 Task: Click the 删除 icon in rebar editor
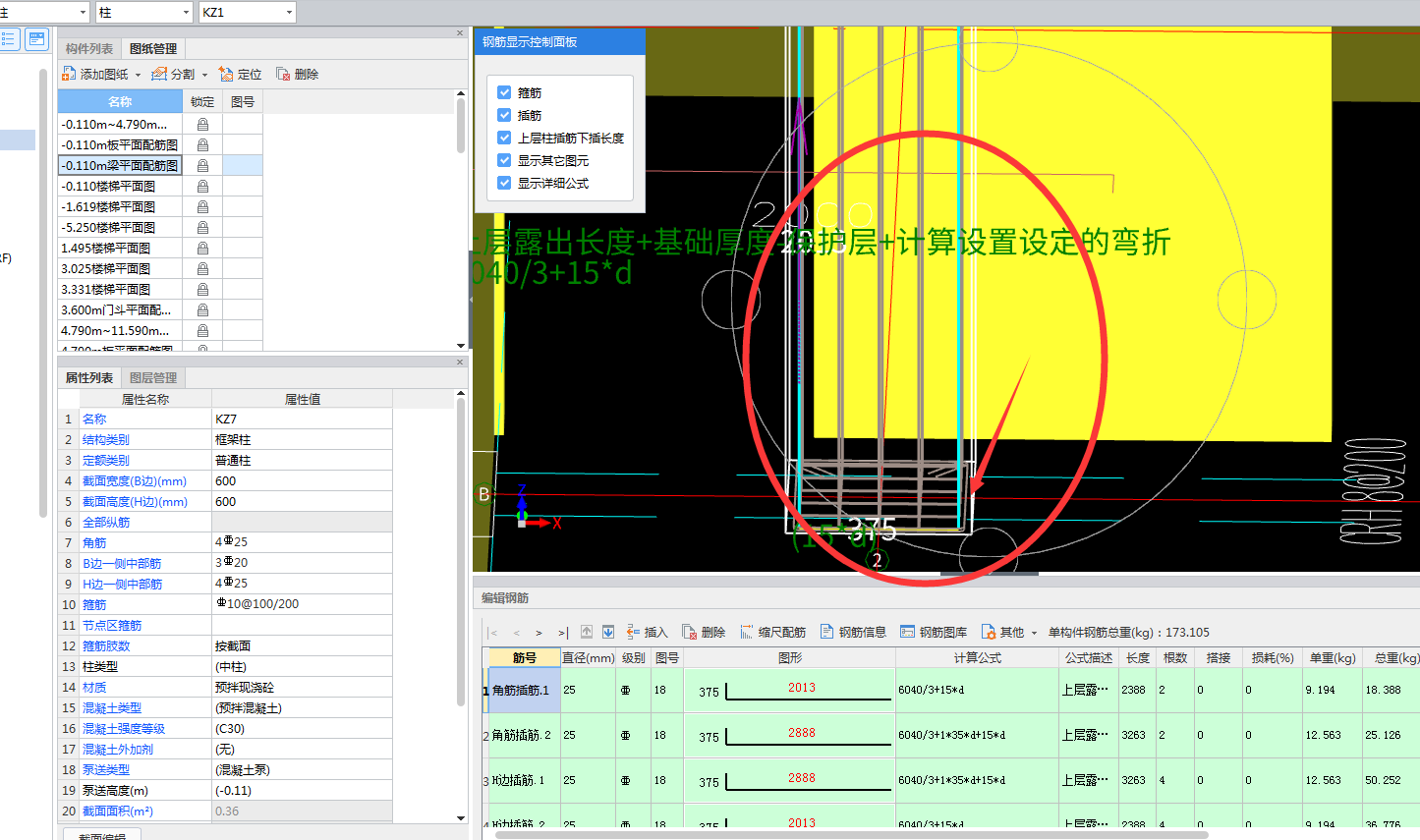pos(690,632)
